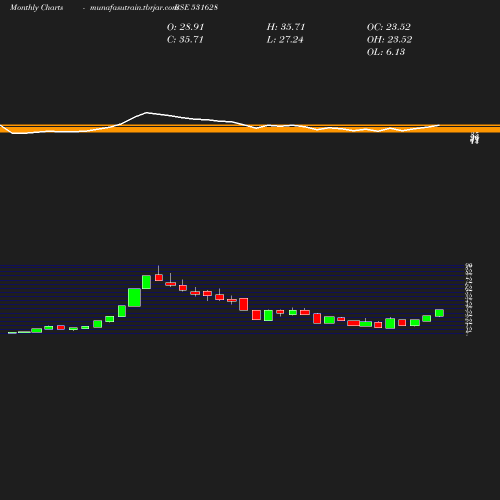Click the last green candle on the chart

pos(439,313)
